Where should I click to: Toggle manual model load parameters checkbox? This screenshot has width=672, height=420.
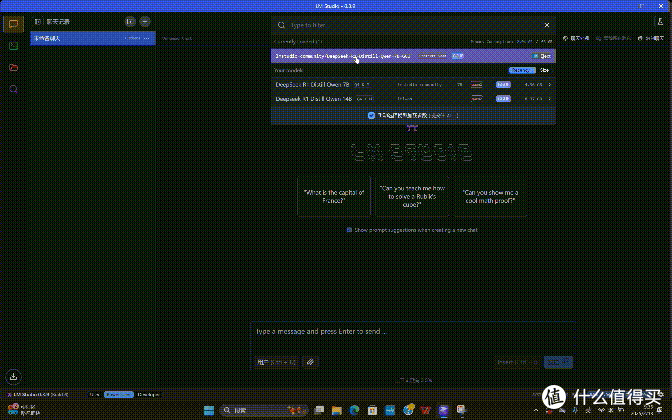pyautogui.click(x=371, y=115)
